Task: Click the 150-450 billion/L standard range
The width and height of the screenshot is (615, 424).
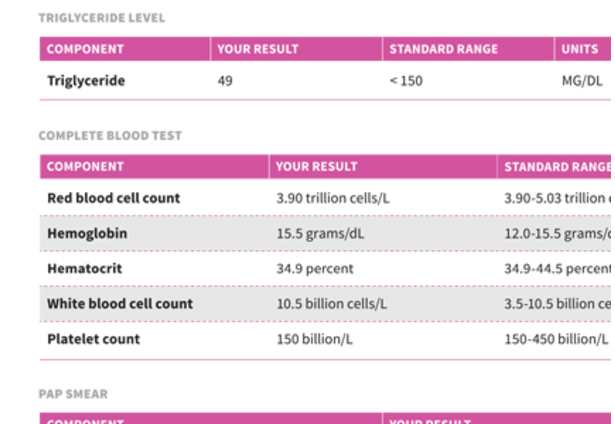Action: pos(556,339)
